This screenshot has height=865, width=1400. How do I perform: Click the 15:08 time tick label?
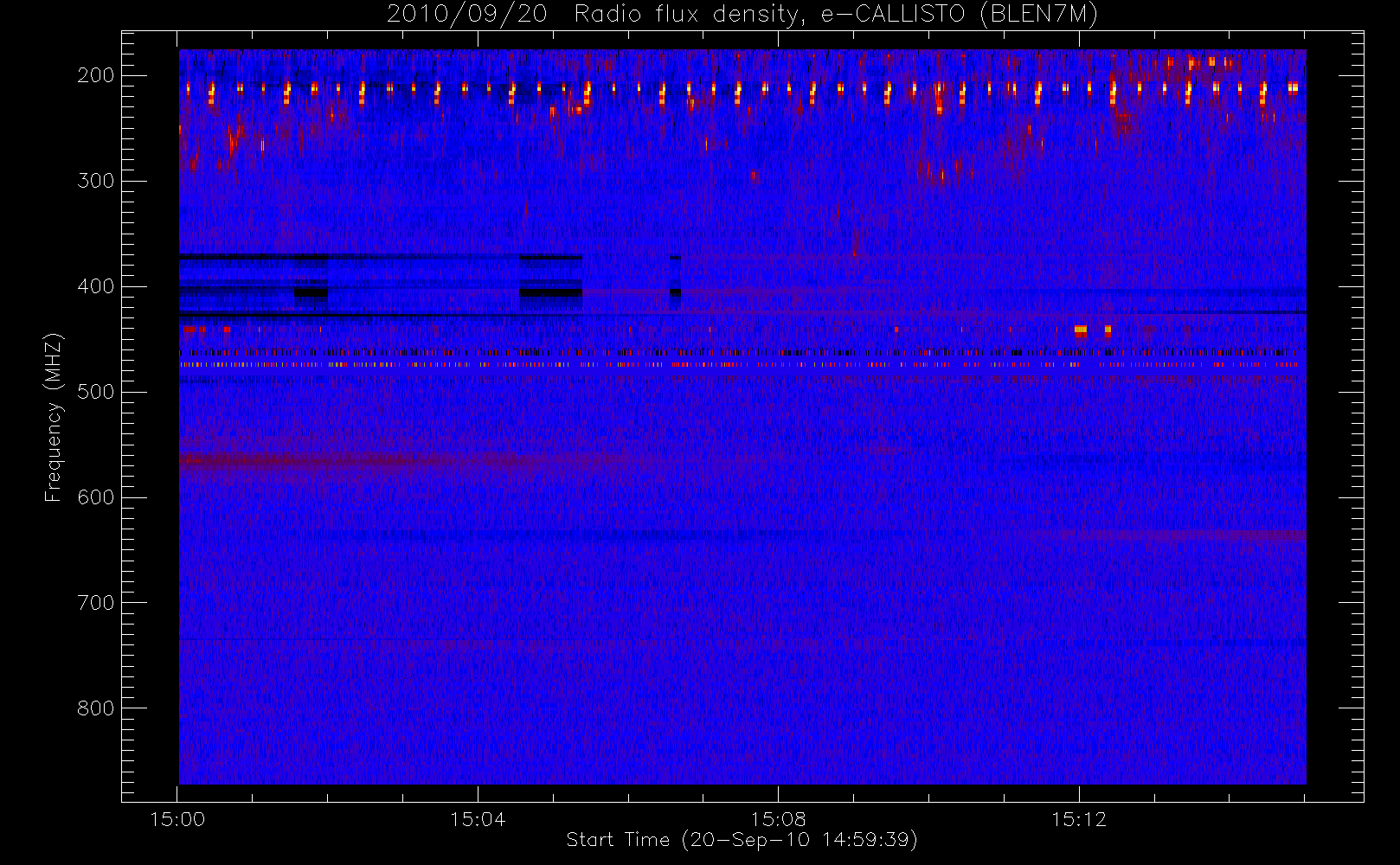778,819
